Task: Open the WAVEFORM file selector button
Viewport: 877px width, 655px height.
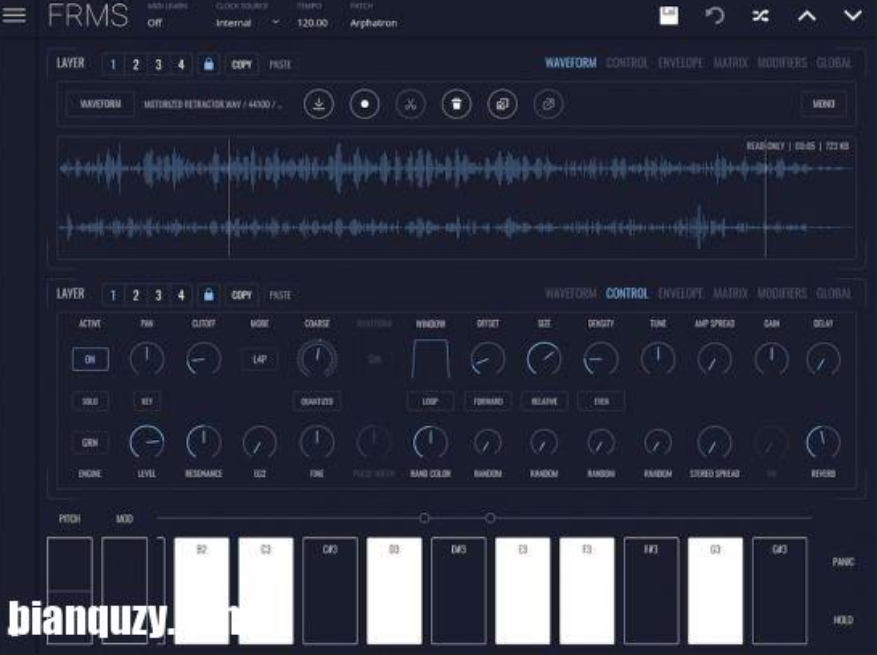Action: pos(100,104)
